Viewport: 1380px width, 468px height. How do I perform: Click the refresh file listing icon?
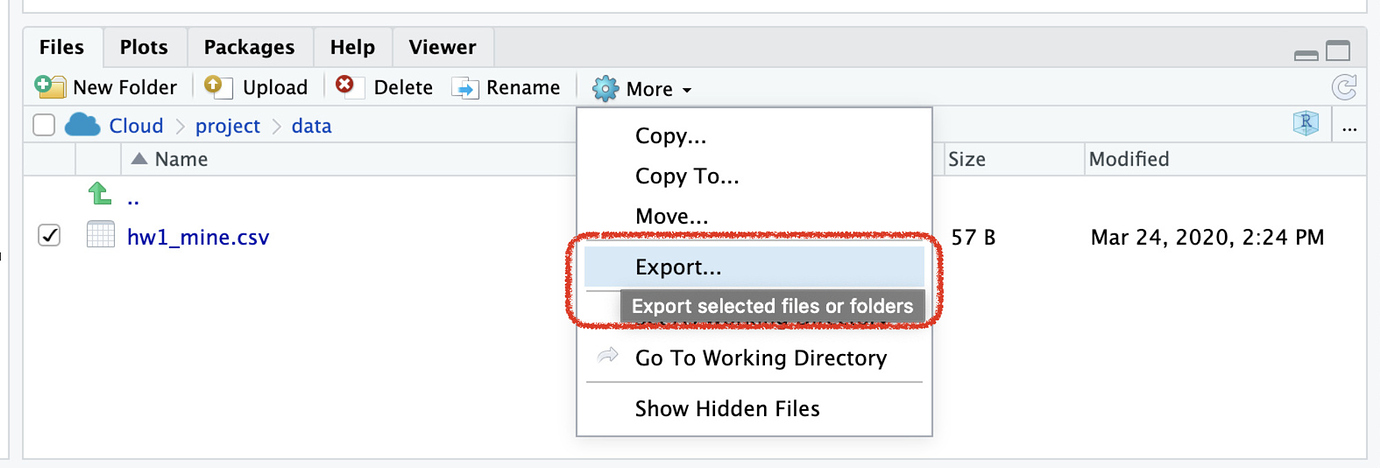tap(1344, 88)
